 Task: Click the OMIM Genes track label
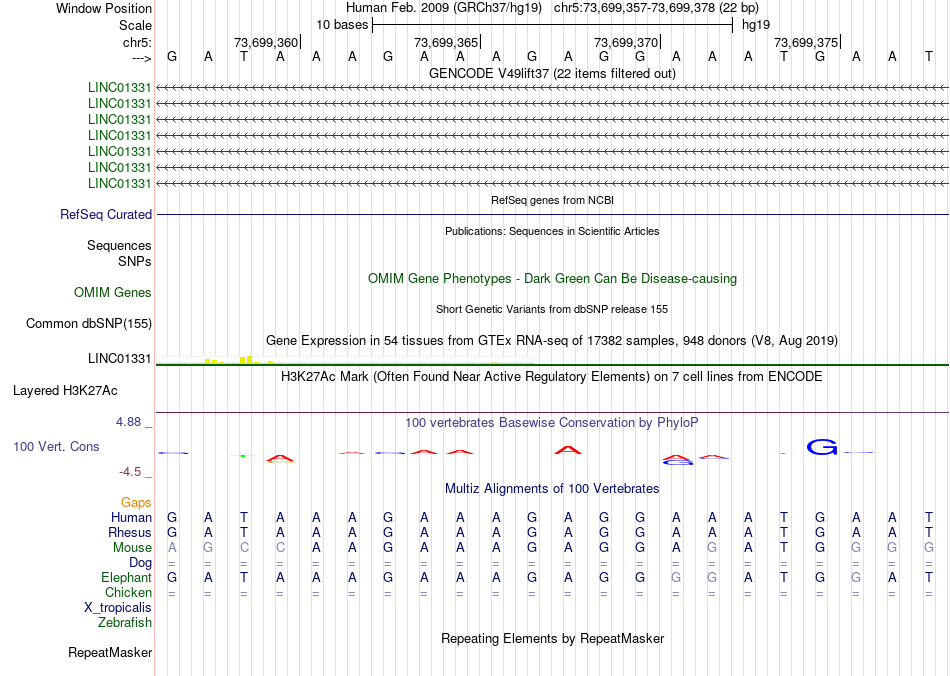pyautogui.click(x=113, y=293)
